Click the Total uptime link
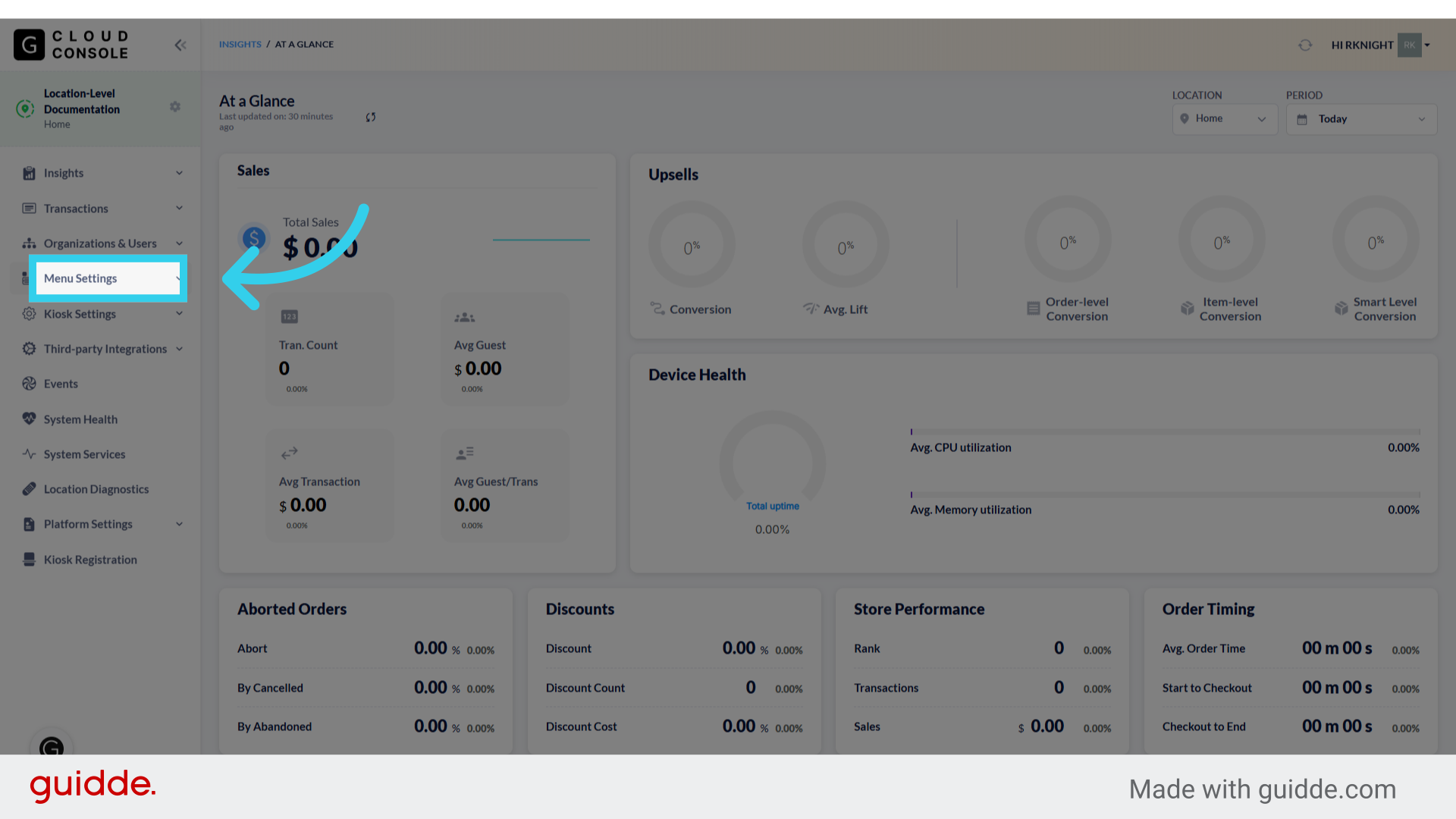This screenshot has height=819, width=1456. 772,506
